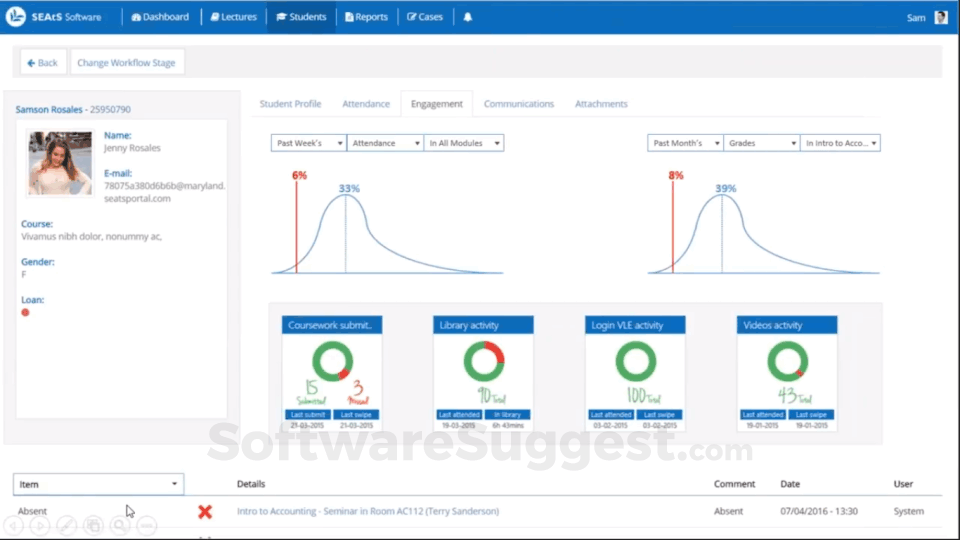Click the Coursework submit donut chart
960x540 pixels.
[x=332, y=361]
